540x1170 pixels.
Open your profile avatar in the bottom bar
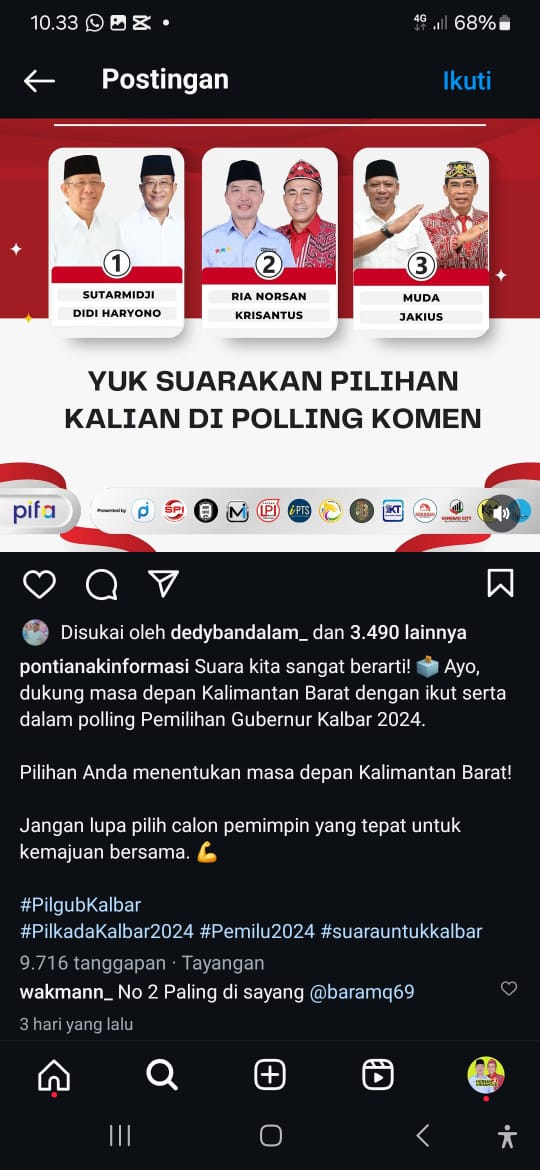click(x=486, y=1075)
